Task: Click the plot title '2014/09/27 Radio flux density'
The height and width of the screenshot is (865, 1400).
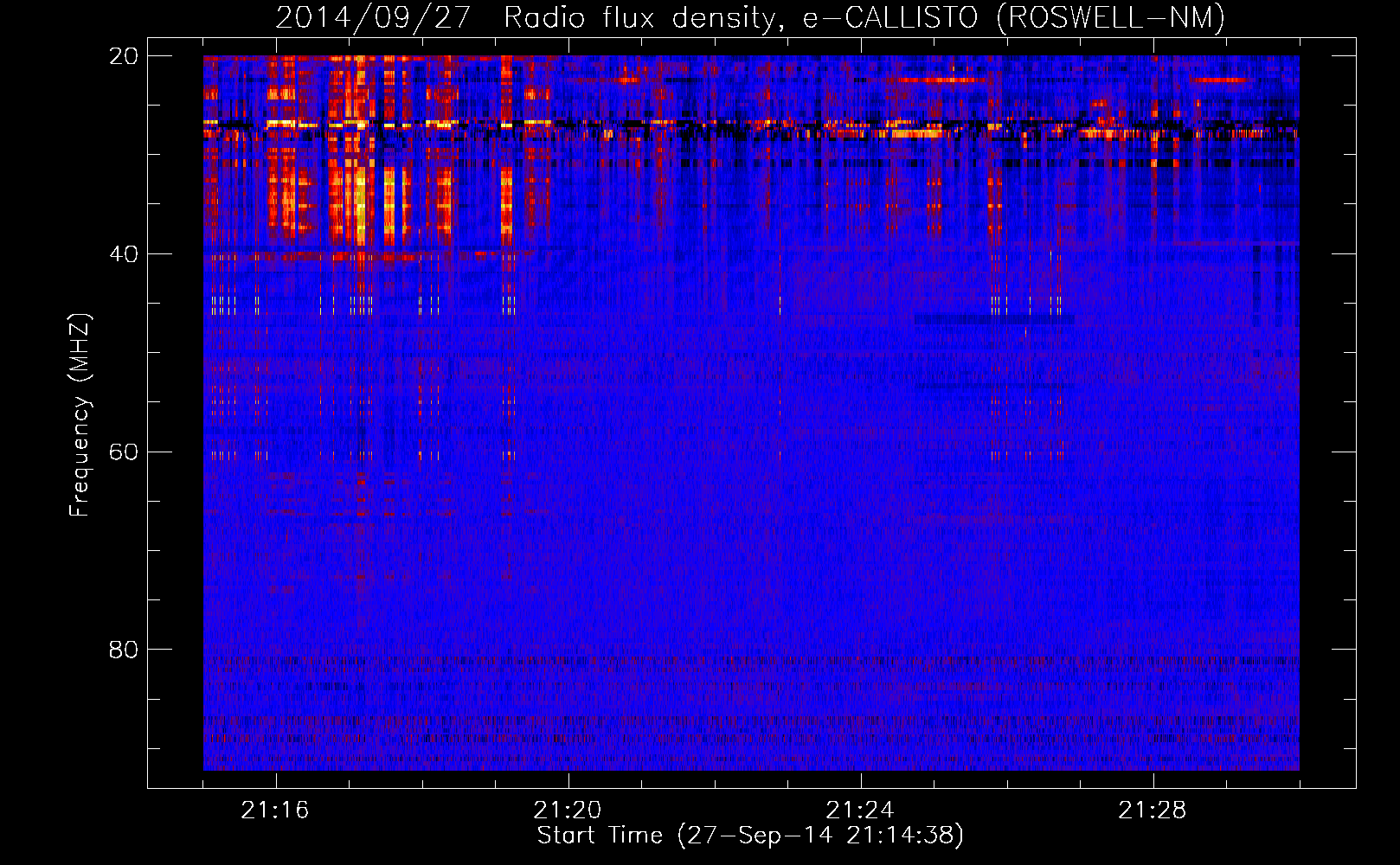Action: coord(530,18)
